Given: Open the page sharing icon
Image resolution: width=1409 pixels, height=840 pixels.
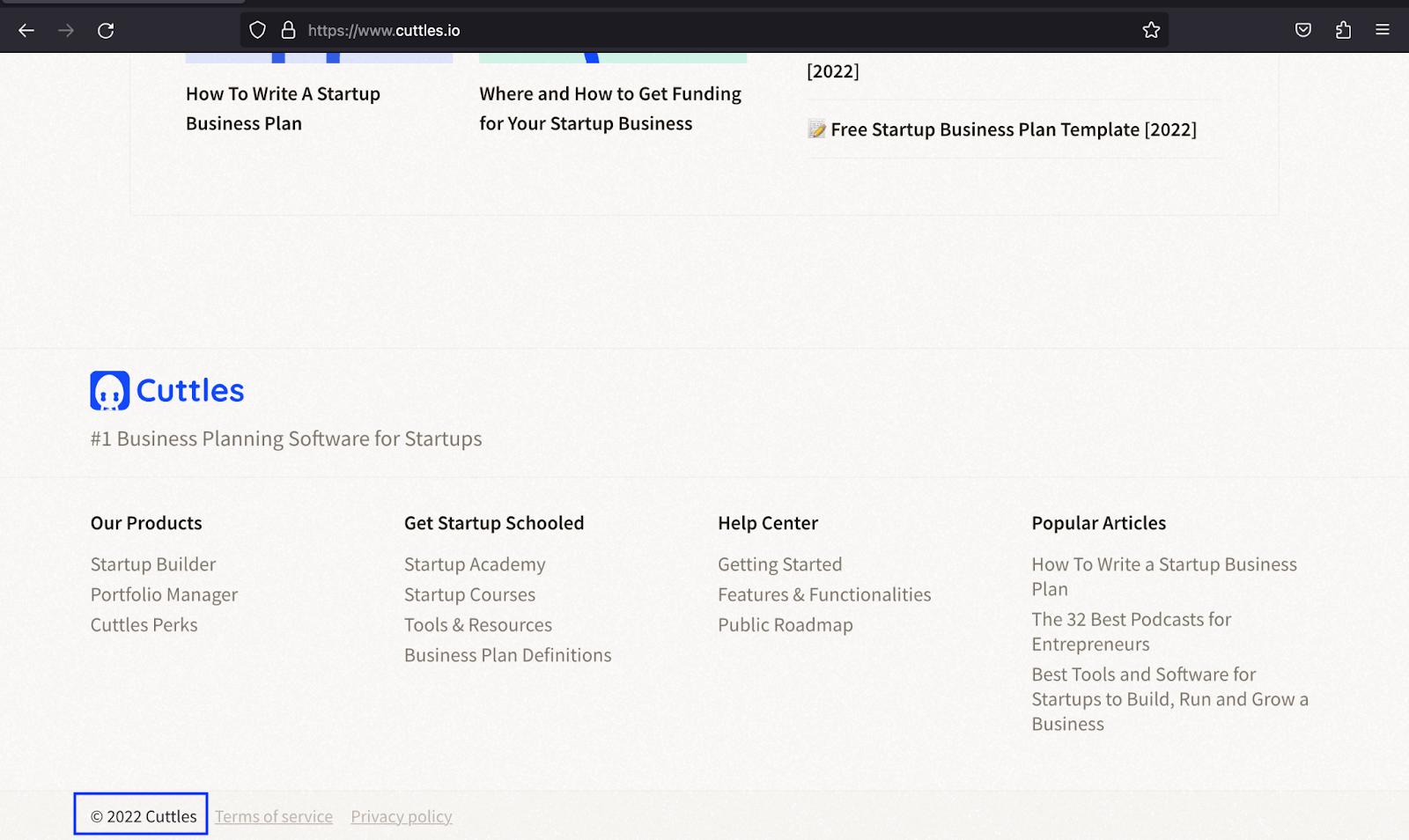Looking at the screenshot, I should [1342, 30].
